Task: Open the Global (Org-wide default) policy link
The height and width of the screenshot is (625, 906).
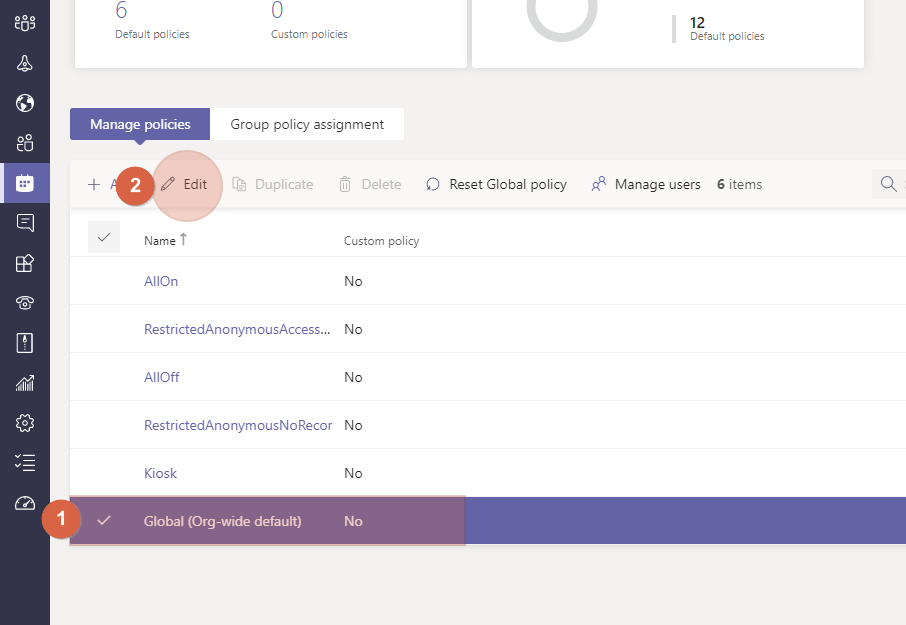Action: tap(222, 521)
